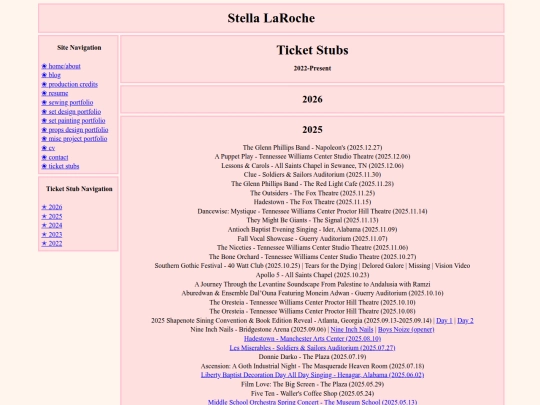Open Middle School Orchestra Spring Concert link
Image resolution: width=540 pixels, height=405 pixels.
(312, 402)
